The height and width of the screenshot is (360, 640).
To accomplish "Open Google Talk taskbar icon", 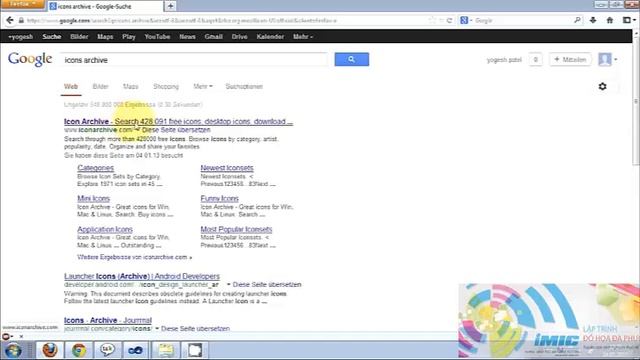I will click(107, 350).
